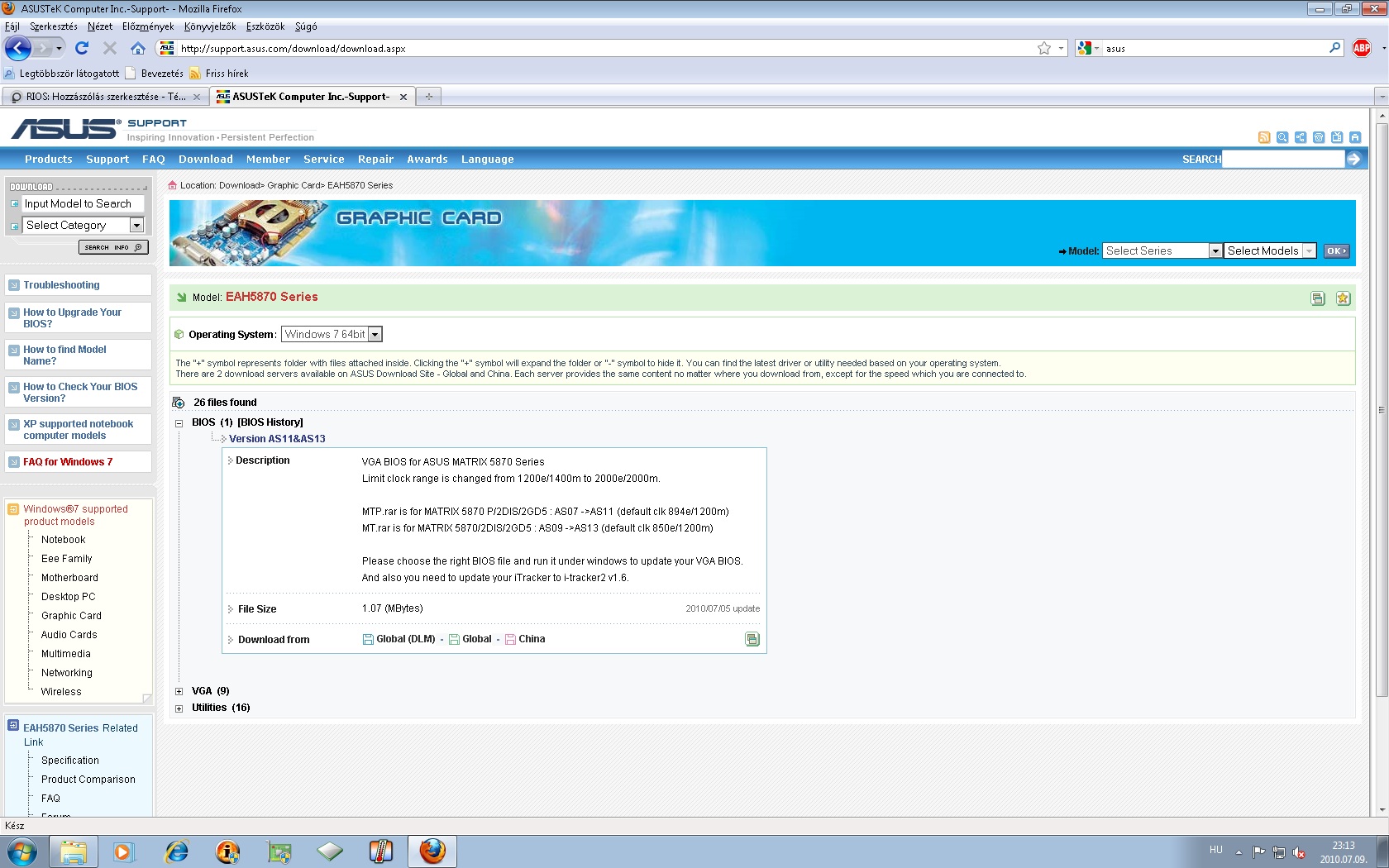The height and width of the screenshot is (868, 1389).
Task: Click the SEARCH INFO button
Action: [113, 247]
